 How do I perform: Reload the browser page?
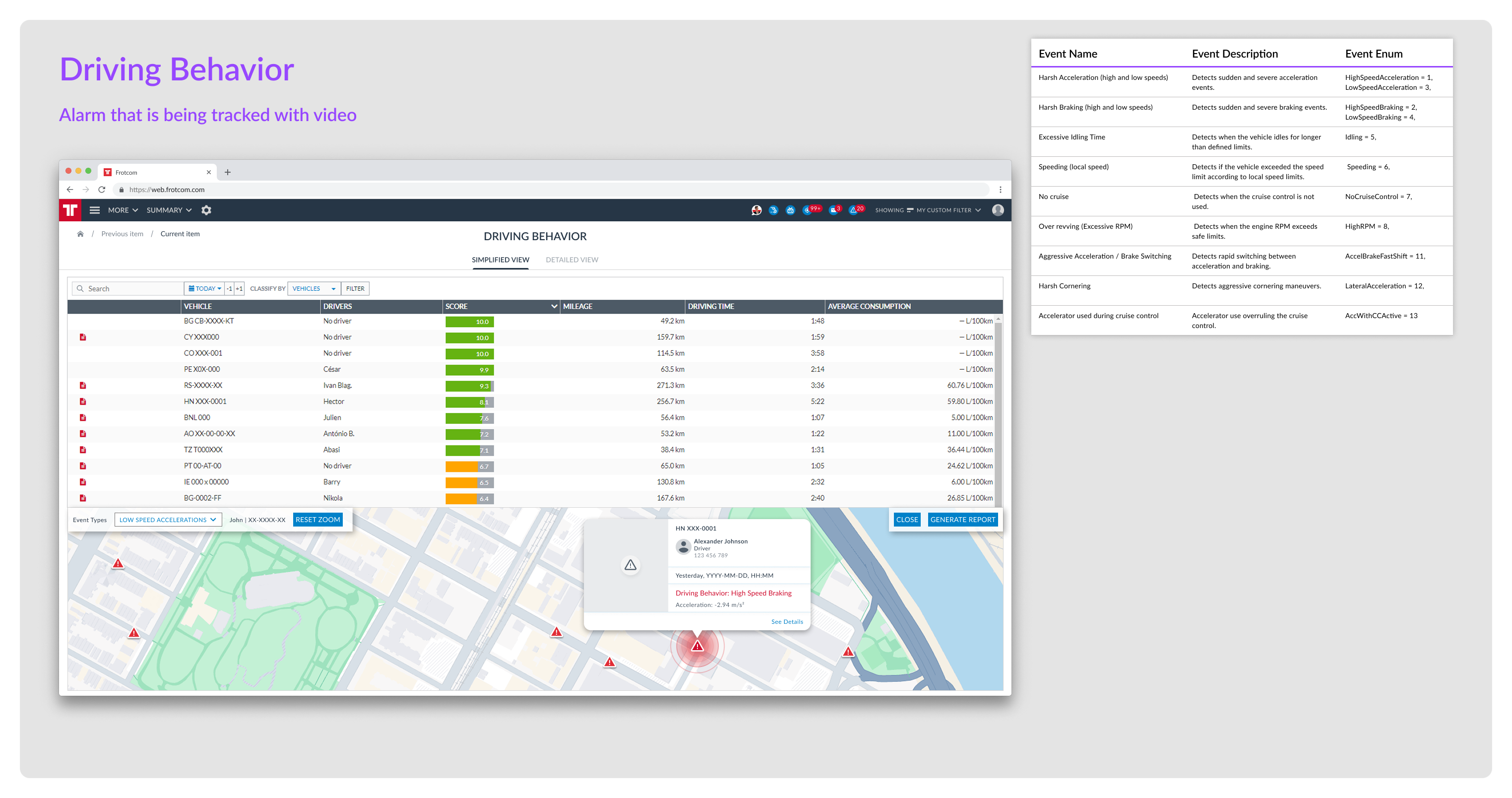coord(102,190)
